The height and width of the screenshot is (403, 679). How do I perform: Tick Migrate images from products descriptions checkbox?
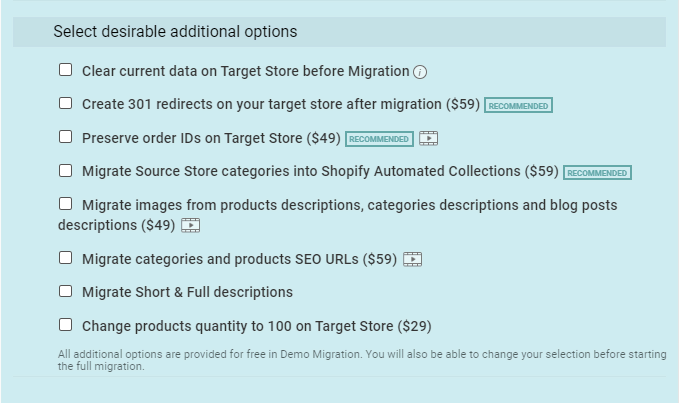[x=66, y=204]
